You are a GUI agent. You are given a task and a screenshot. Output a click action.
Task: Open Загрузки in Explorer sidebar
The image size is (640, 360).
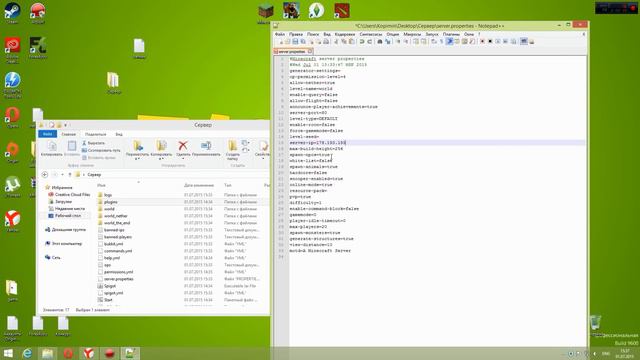63,202
